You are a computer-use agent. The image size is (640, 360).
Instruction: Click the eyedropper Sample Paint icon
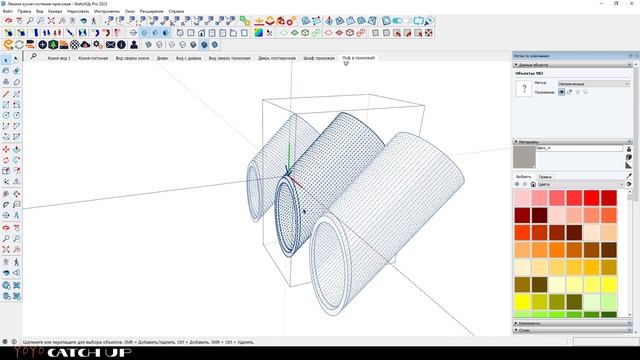(629, 176)
